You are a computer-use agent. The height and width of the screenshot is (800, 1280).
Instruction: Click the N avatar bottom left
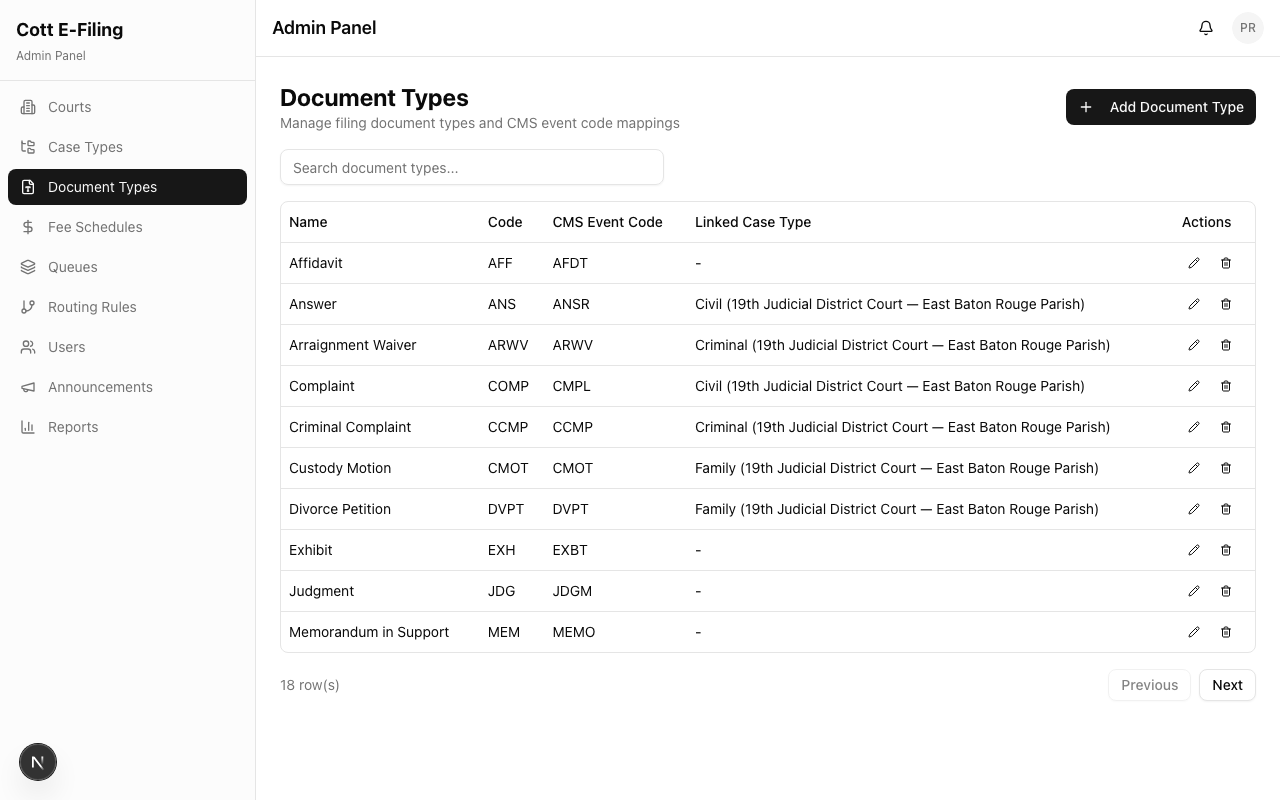click(x=38, y=762)
